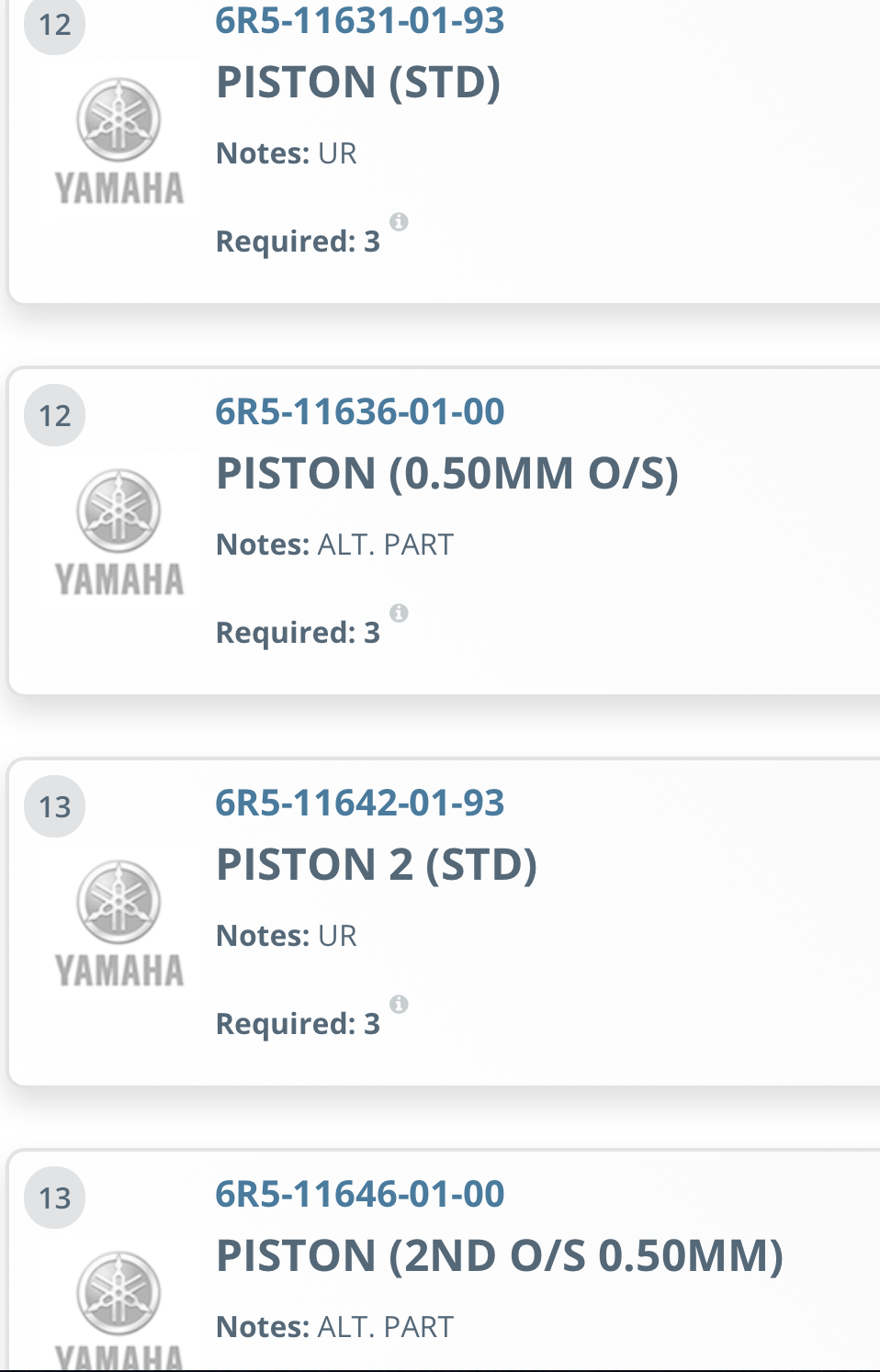Click the Yamaha logo beside PISTON 2 (STD)
The height and width of the screenshot is (1372, 880).
(118, 923)
